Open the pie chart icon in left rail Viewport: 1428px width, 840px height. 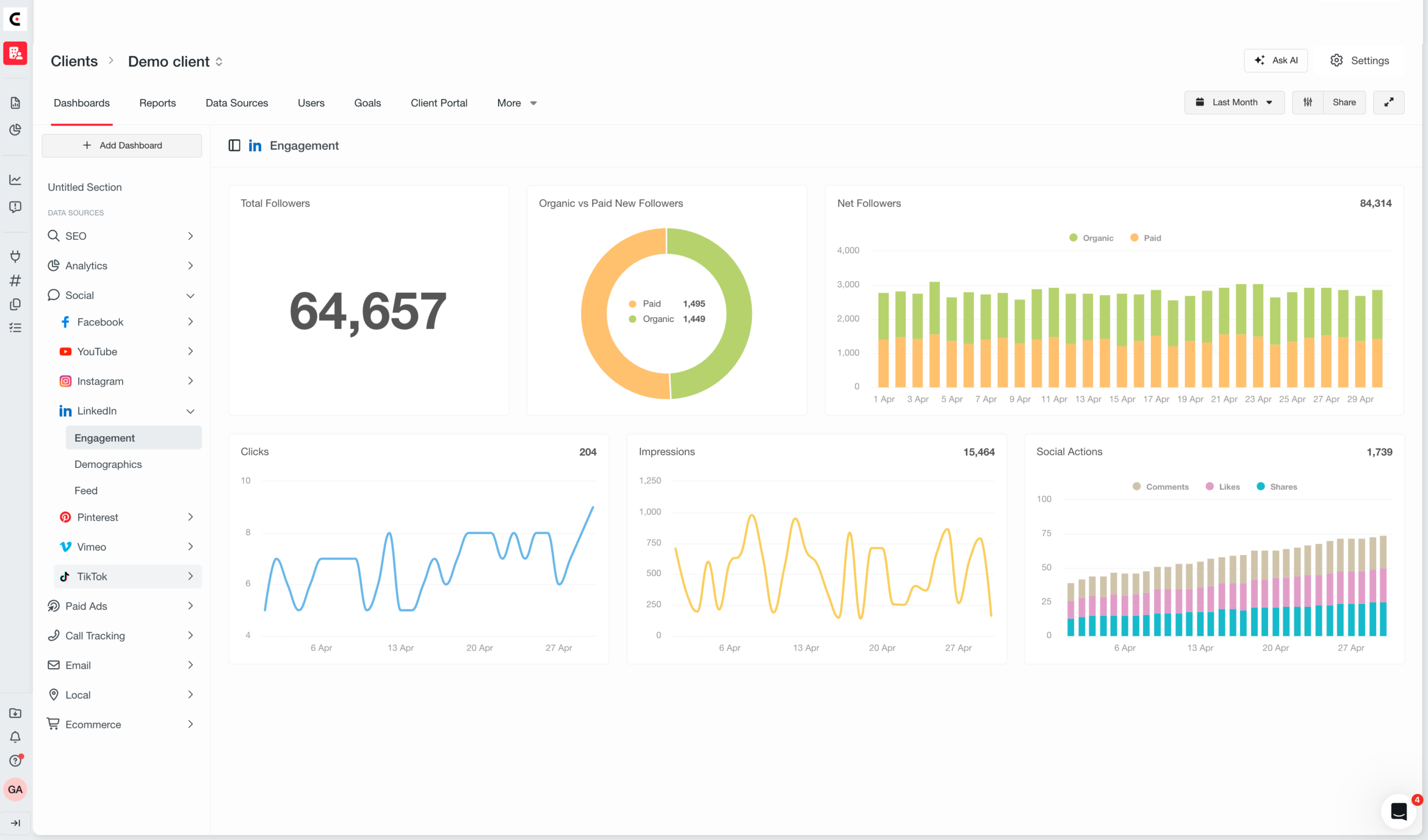tap(15, 130)
